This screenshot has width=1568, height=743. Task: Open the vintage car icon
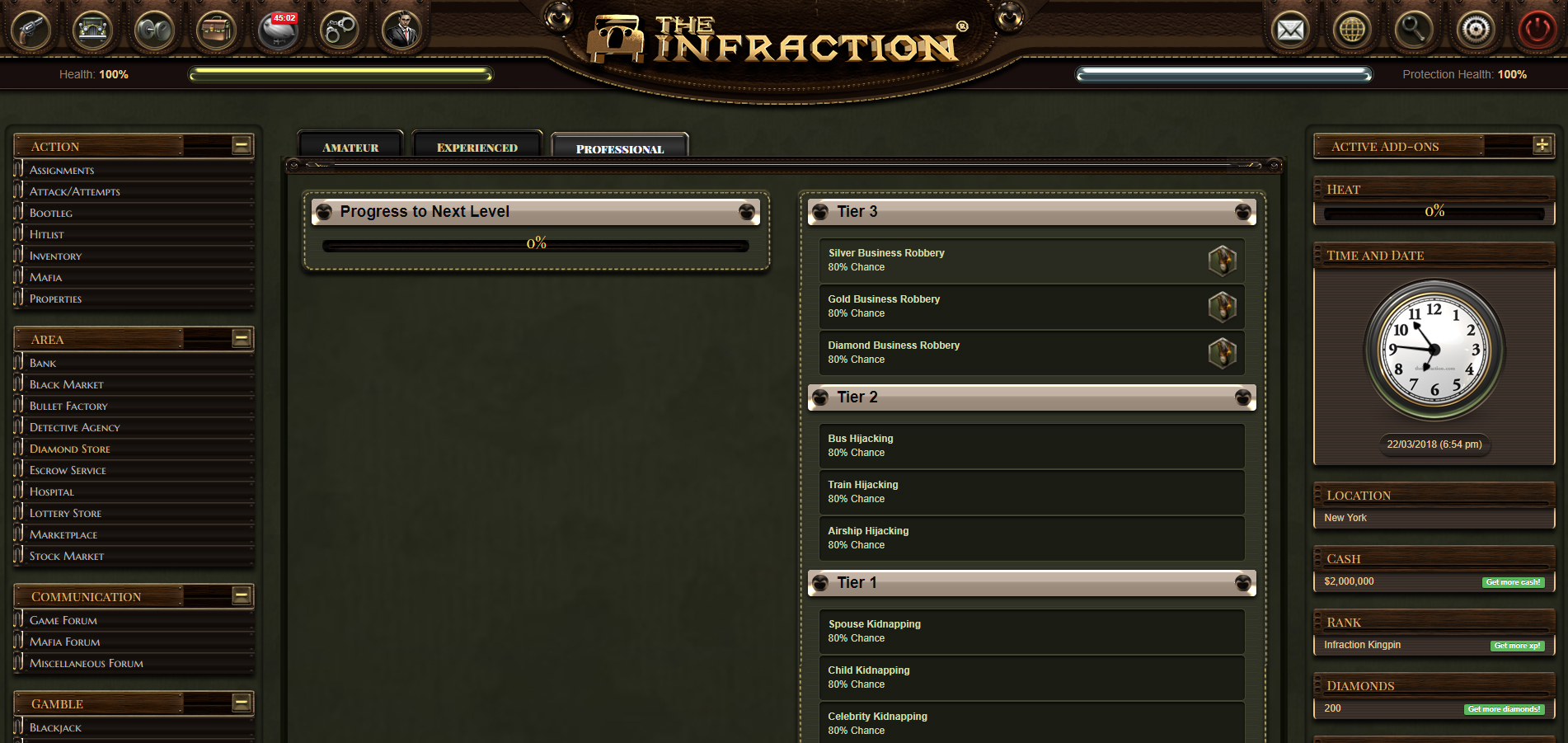(92, 31)
